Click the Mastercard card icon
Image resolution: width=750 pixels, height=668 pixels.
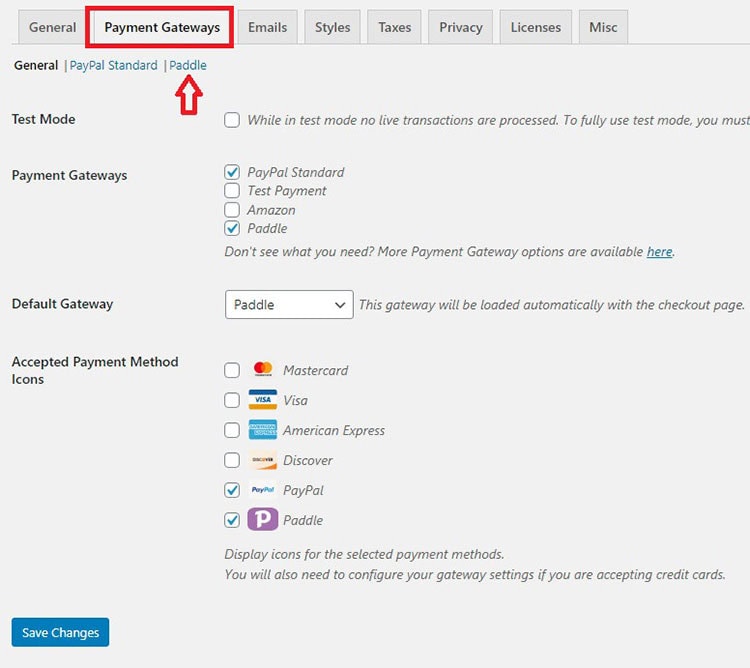[263, 370]
